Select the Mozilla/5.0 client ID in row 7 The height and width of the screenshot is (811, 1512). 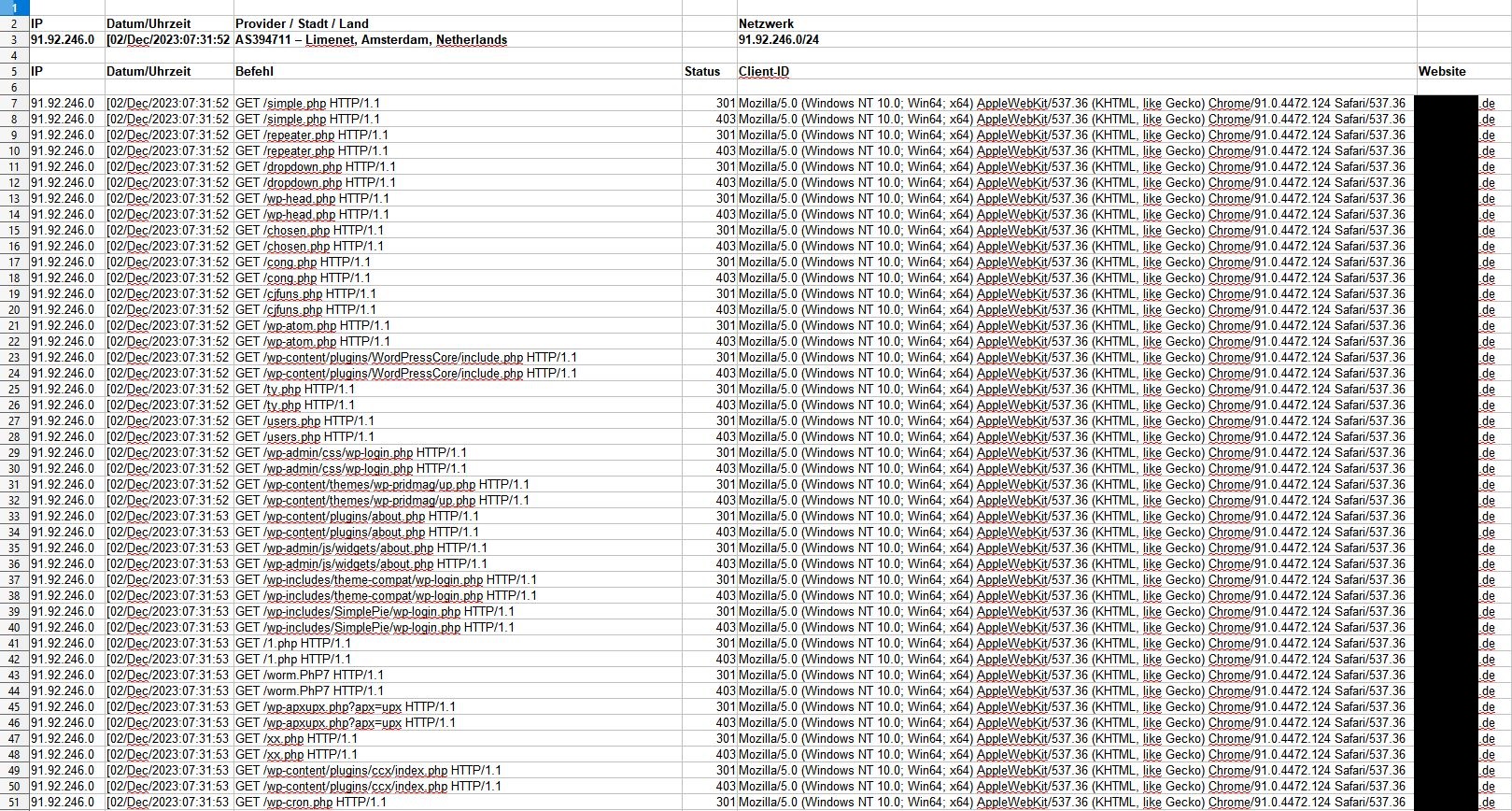pyautogui.click(x=1077, y=103)
